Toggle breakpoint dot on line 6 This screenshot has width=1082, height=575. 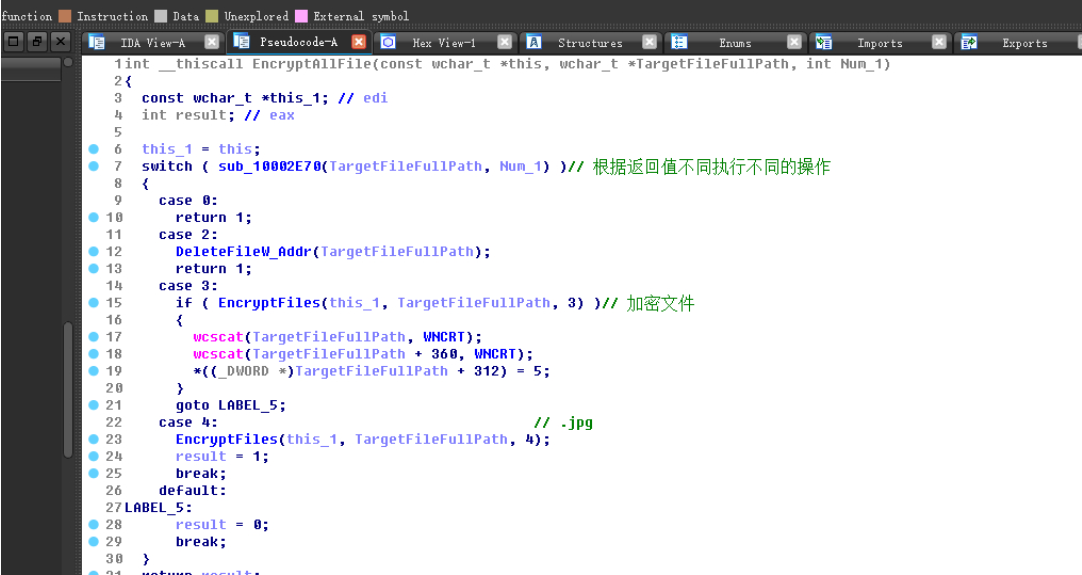coord(94,149)
